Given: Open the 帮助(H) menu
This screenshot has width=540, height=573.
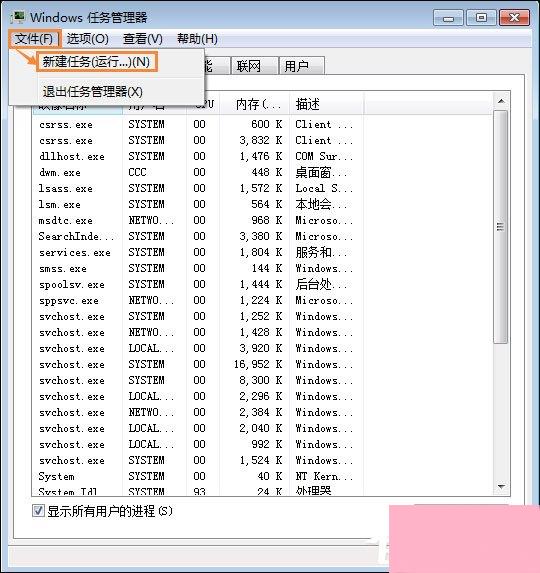Looking at the screenshot, I should point(197,39).
